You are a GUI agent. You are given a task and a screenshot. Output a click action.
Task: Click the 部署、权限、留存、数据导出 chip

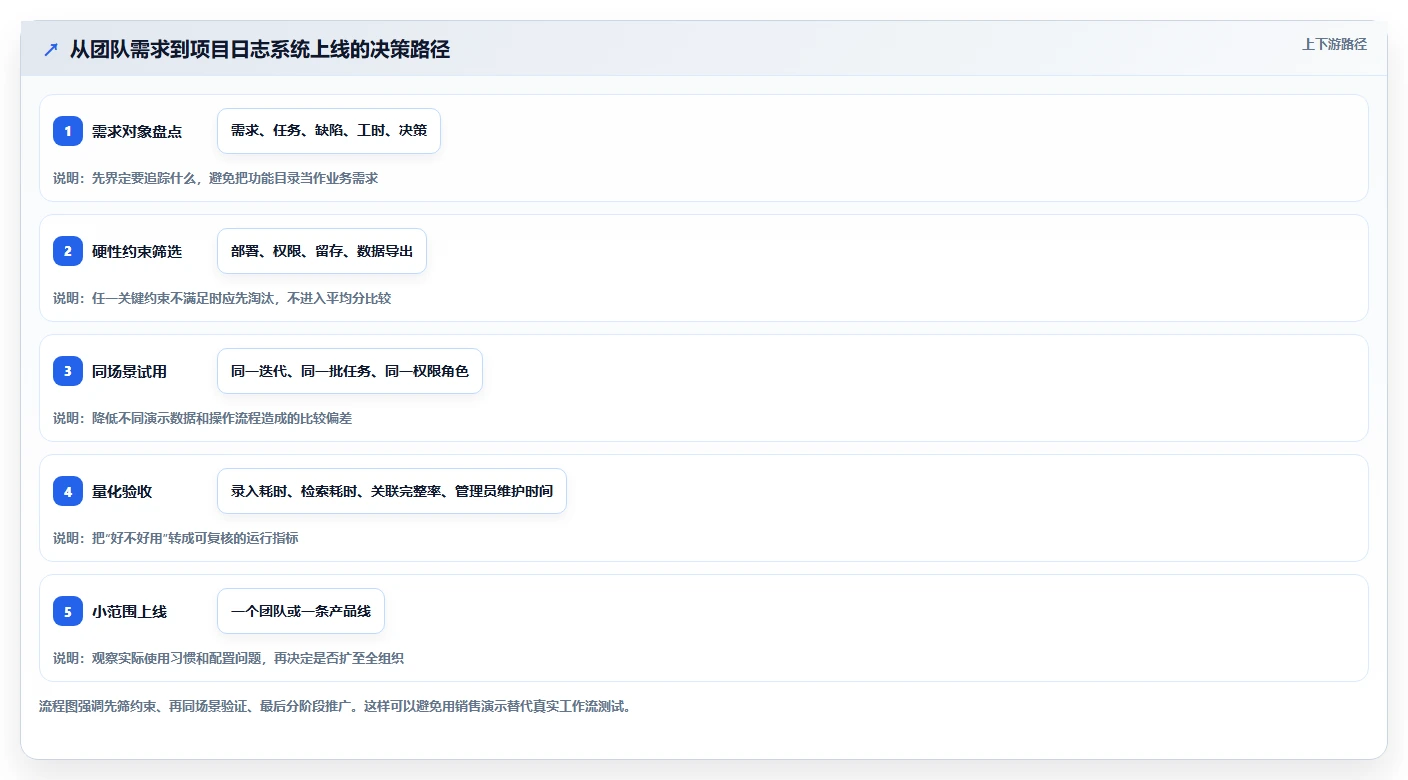pos(322,251)
